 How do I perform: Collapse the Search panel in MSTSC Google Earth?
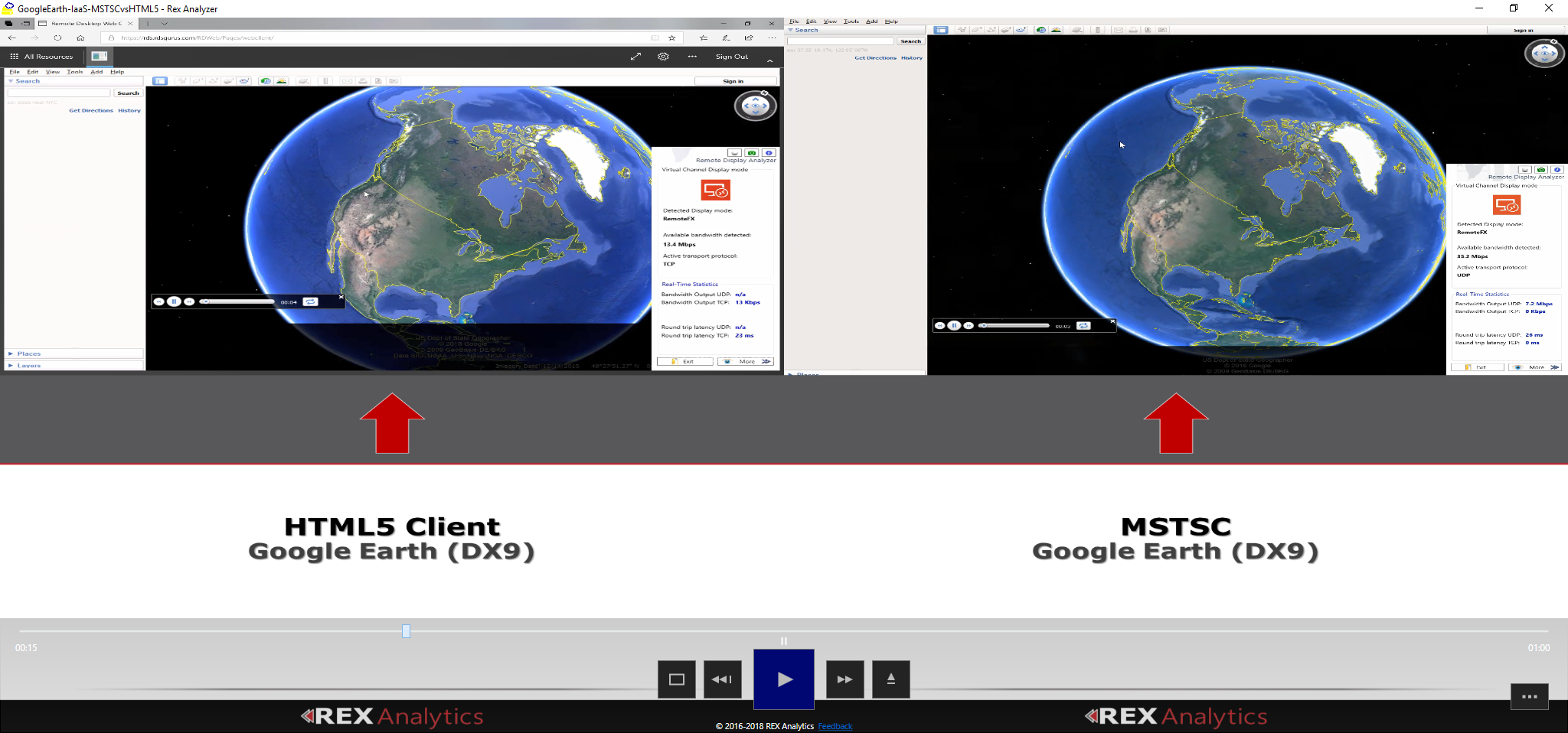tap(790, 31)
